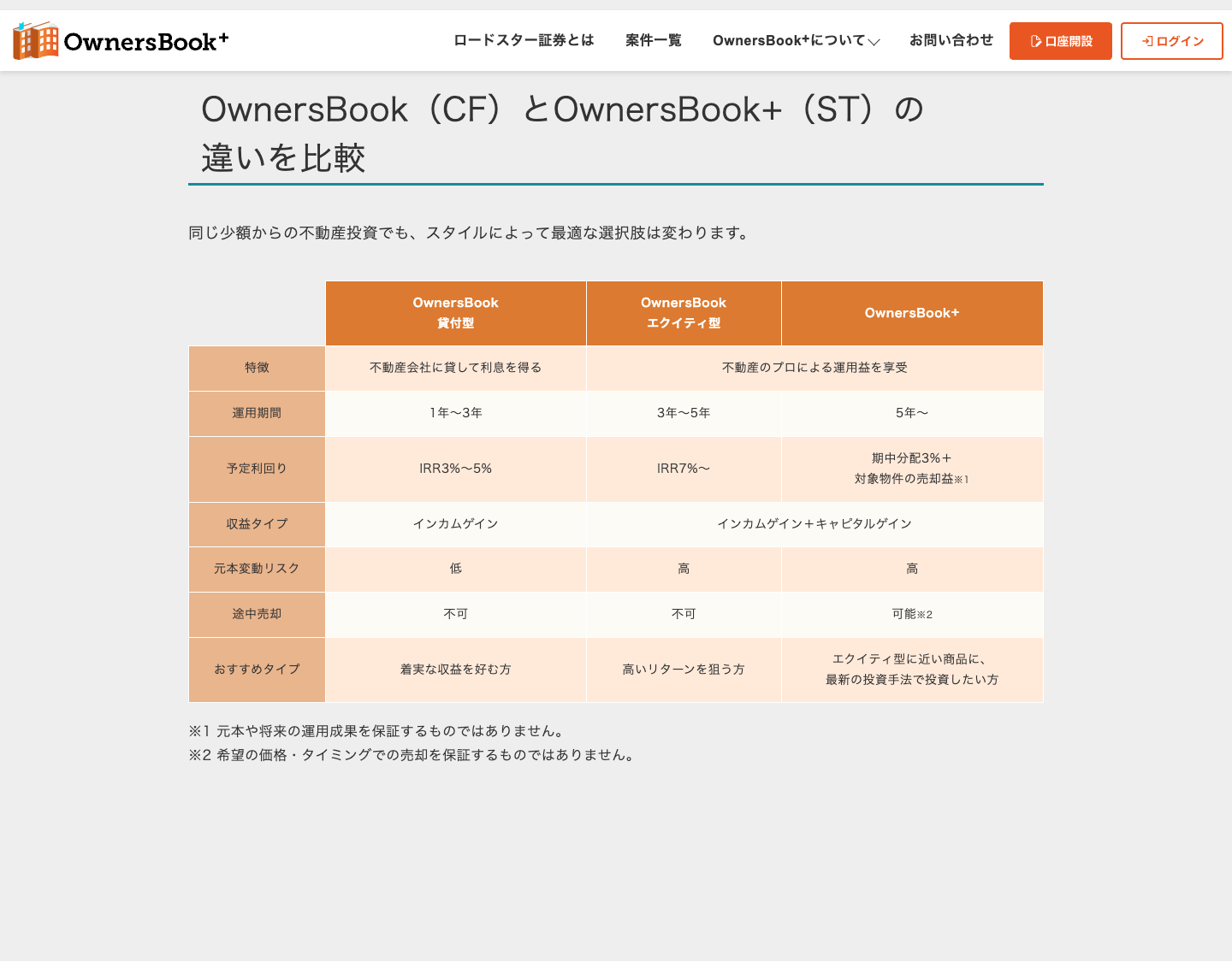Viewport: 1232px width, 962px height.
Task: Click cell 高いリターンを狙う方
Action: (684, 670)
